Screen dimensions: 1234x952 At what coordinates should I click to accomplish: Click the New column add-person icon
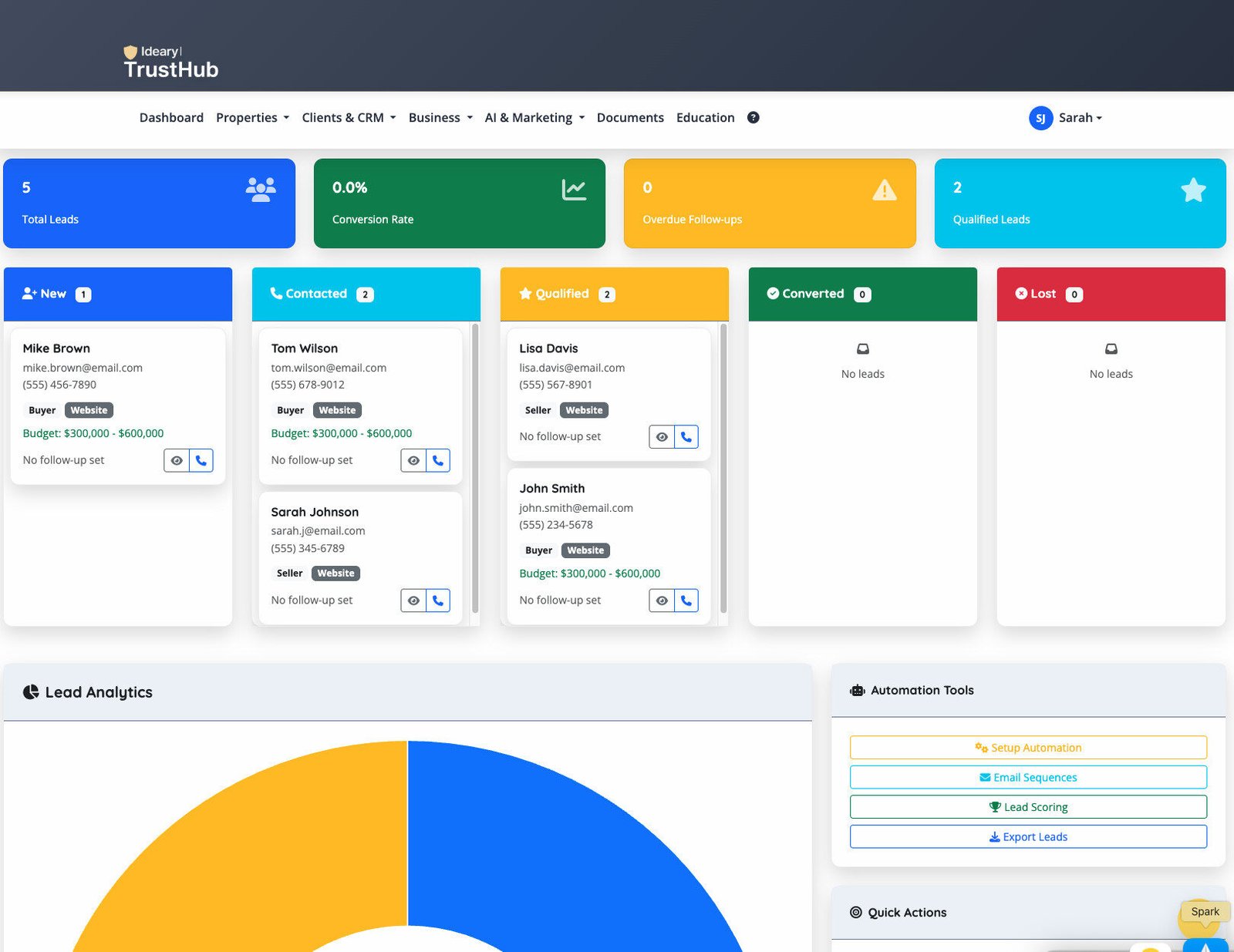29,294
